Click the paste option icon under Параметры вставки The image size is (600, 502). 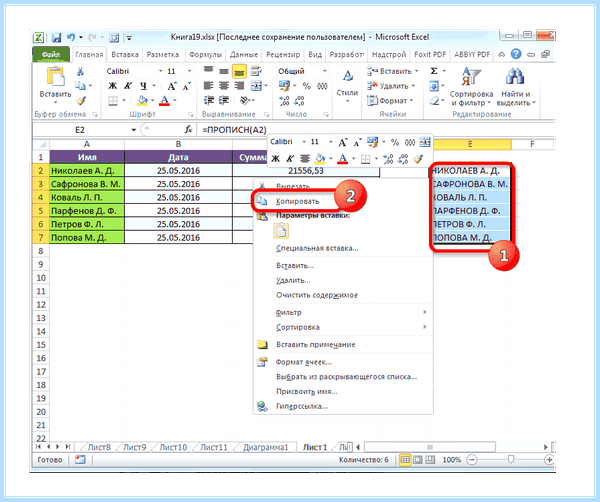click(x=281, y=231)
